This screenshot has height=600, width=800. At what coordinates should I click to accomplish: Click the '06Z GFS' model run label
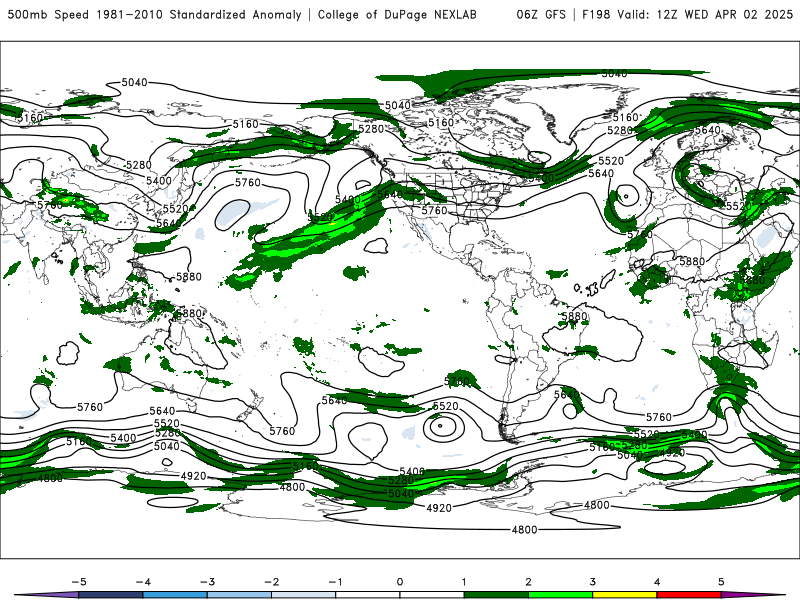click(x=541, y=15)
